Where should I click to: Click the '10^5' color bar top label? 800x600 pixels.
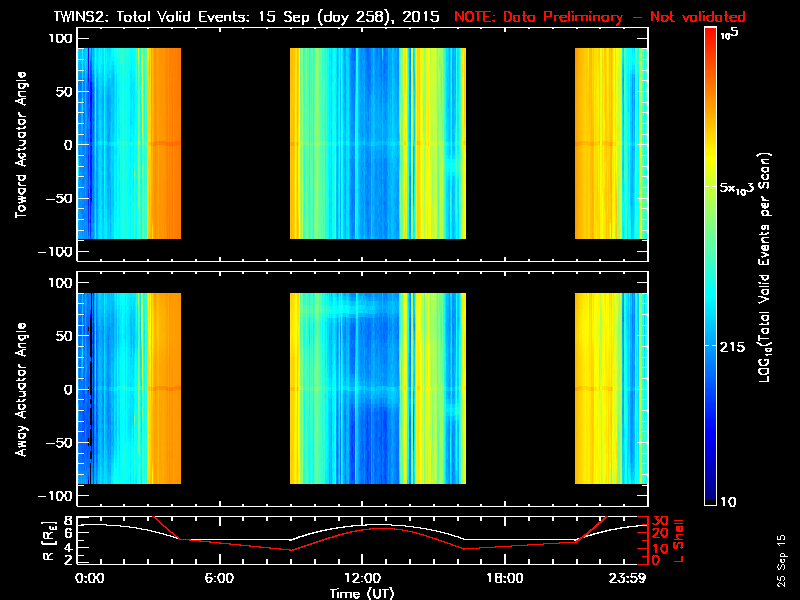730,35
